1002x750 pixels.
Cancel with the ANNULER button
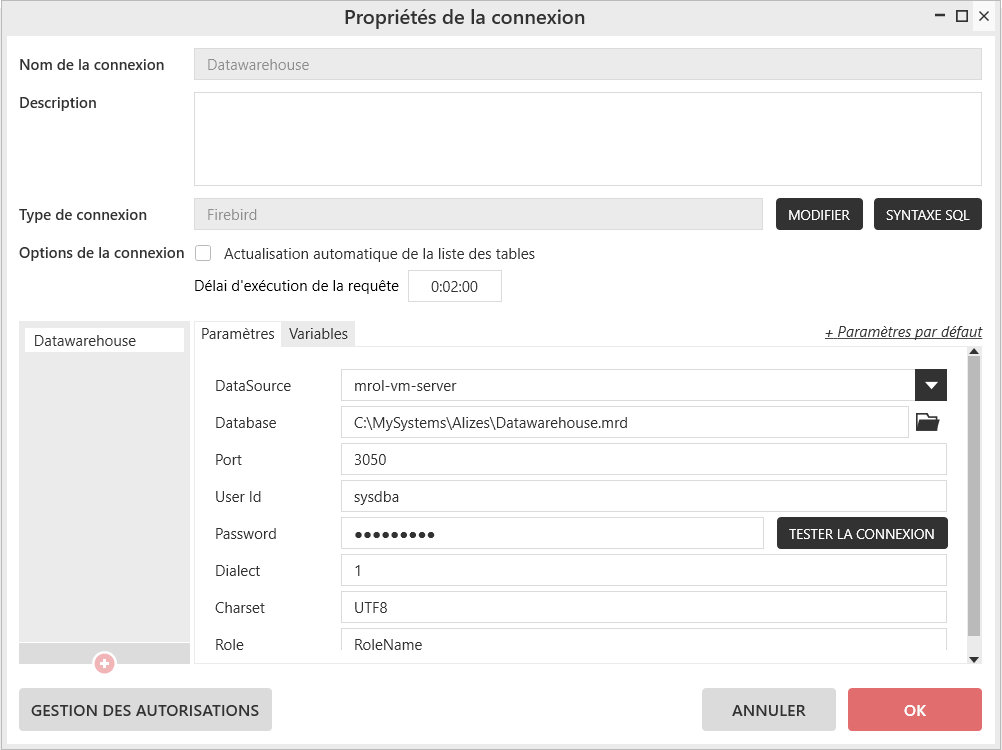[x=768, y=710]
